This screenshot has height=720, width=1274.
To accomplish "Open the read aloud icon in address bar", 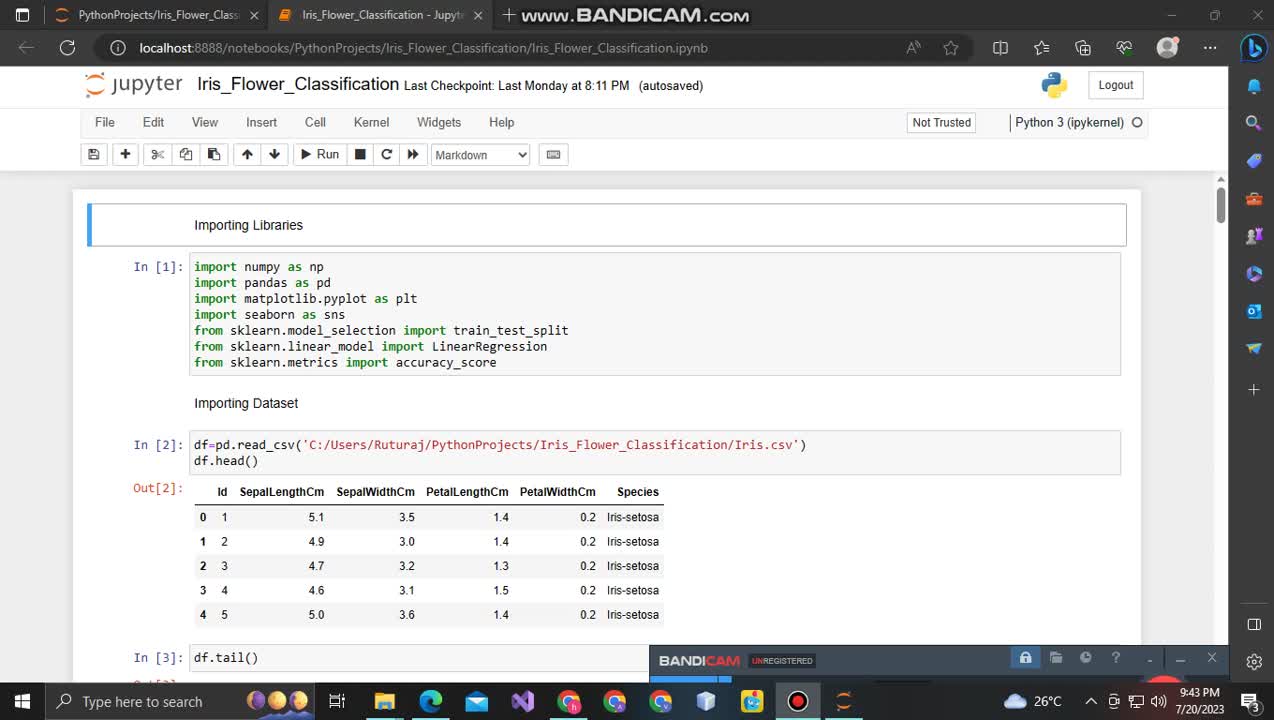I will (913, 47).
